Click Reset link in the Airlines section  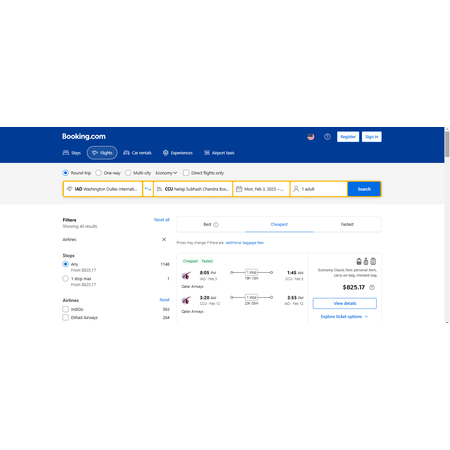(164, 300)
